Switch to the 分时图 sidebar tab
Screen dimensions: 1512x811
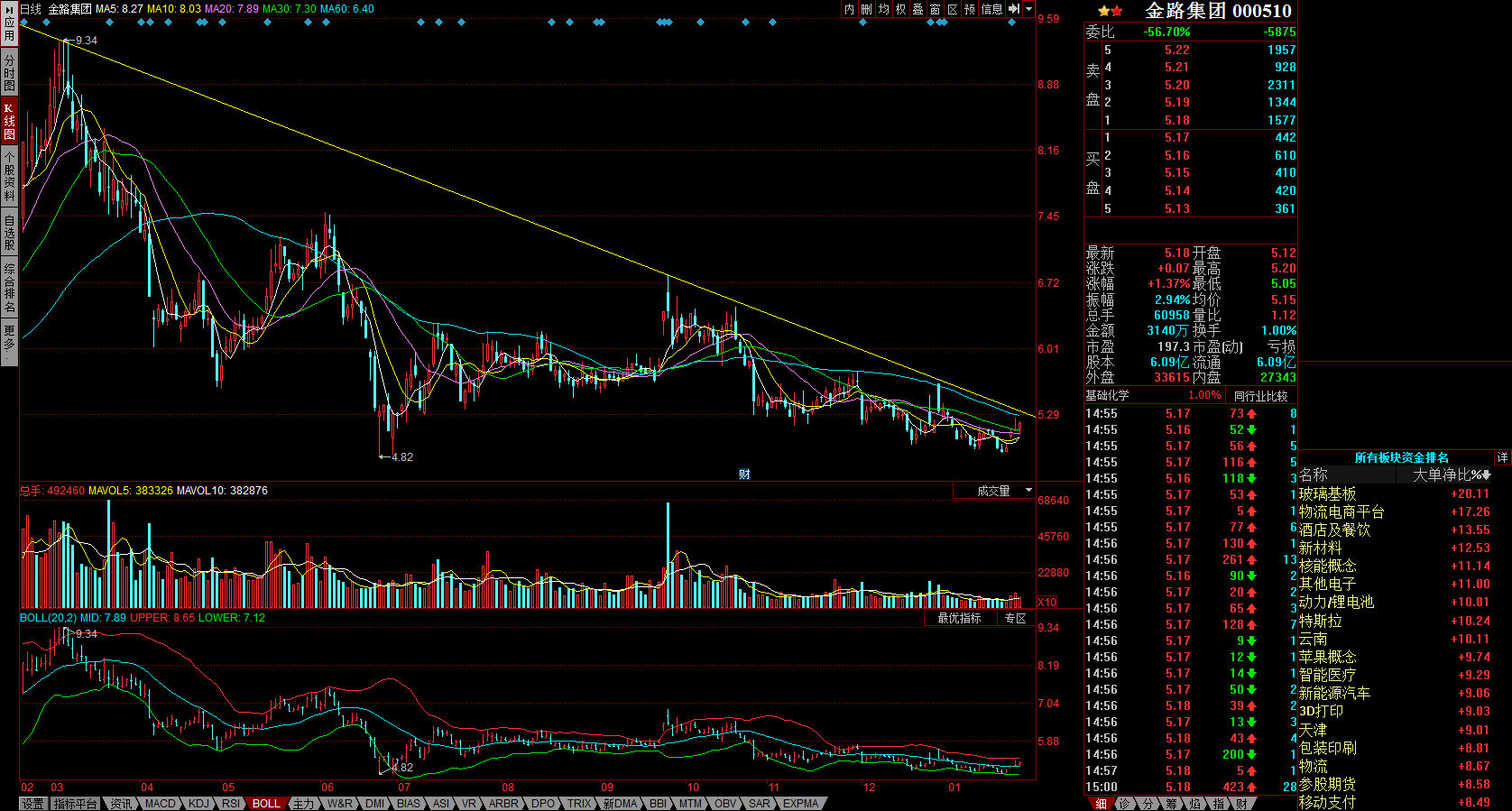pos(9,71)
